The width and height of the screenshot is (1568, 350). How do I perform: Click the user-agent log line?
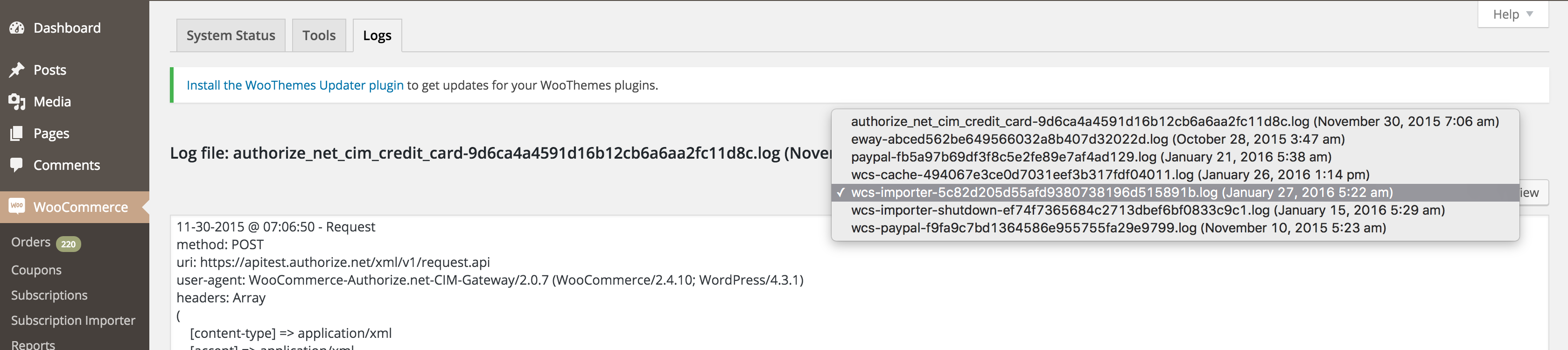(490, 280)
